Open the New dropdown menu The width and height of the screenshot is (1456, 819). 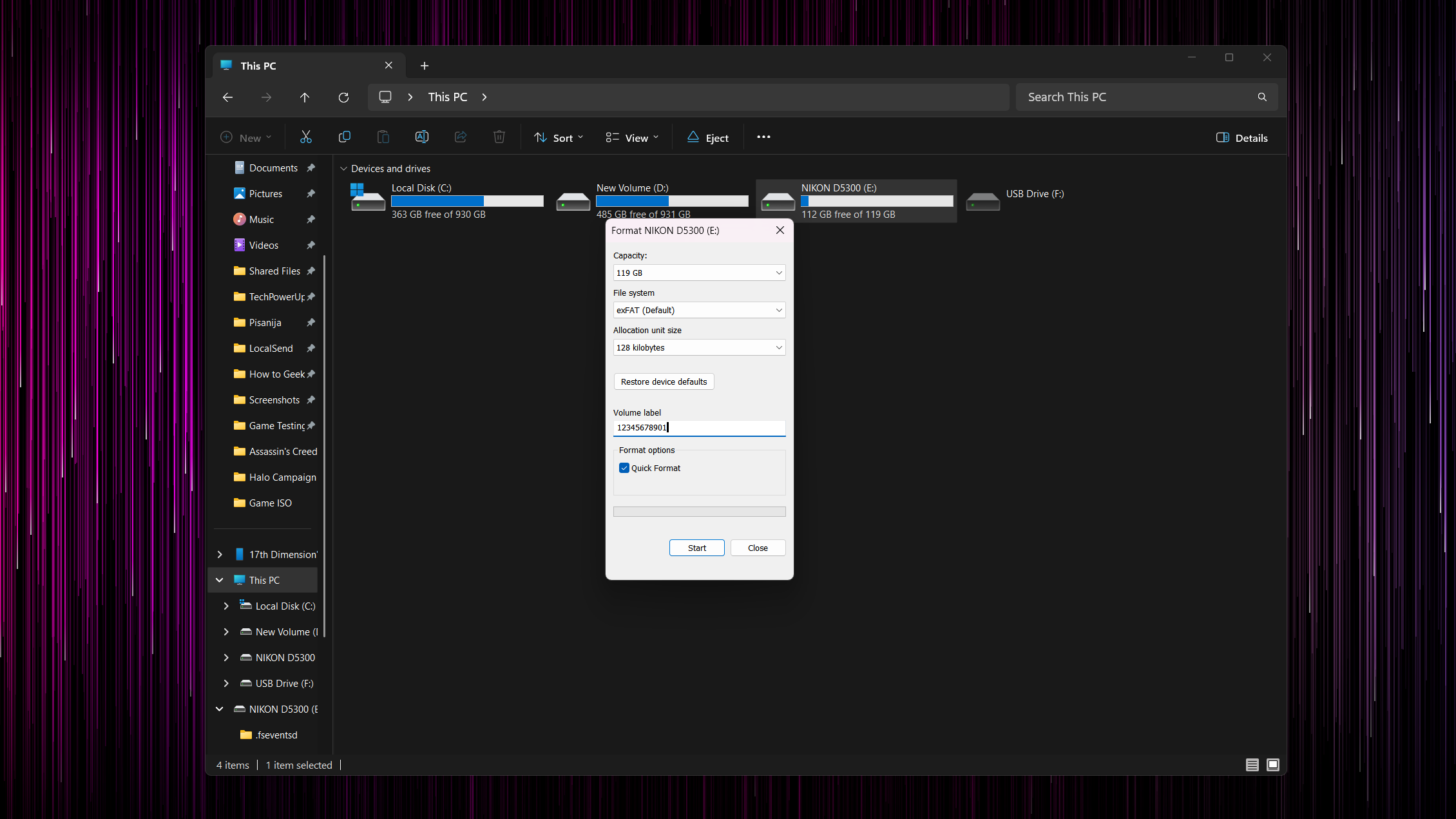click(x=246, y=138)
